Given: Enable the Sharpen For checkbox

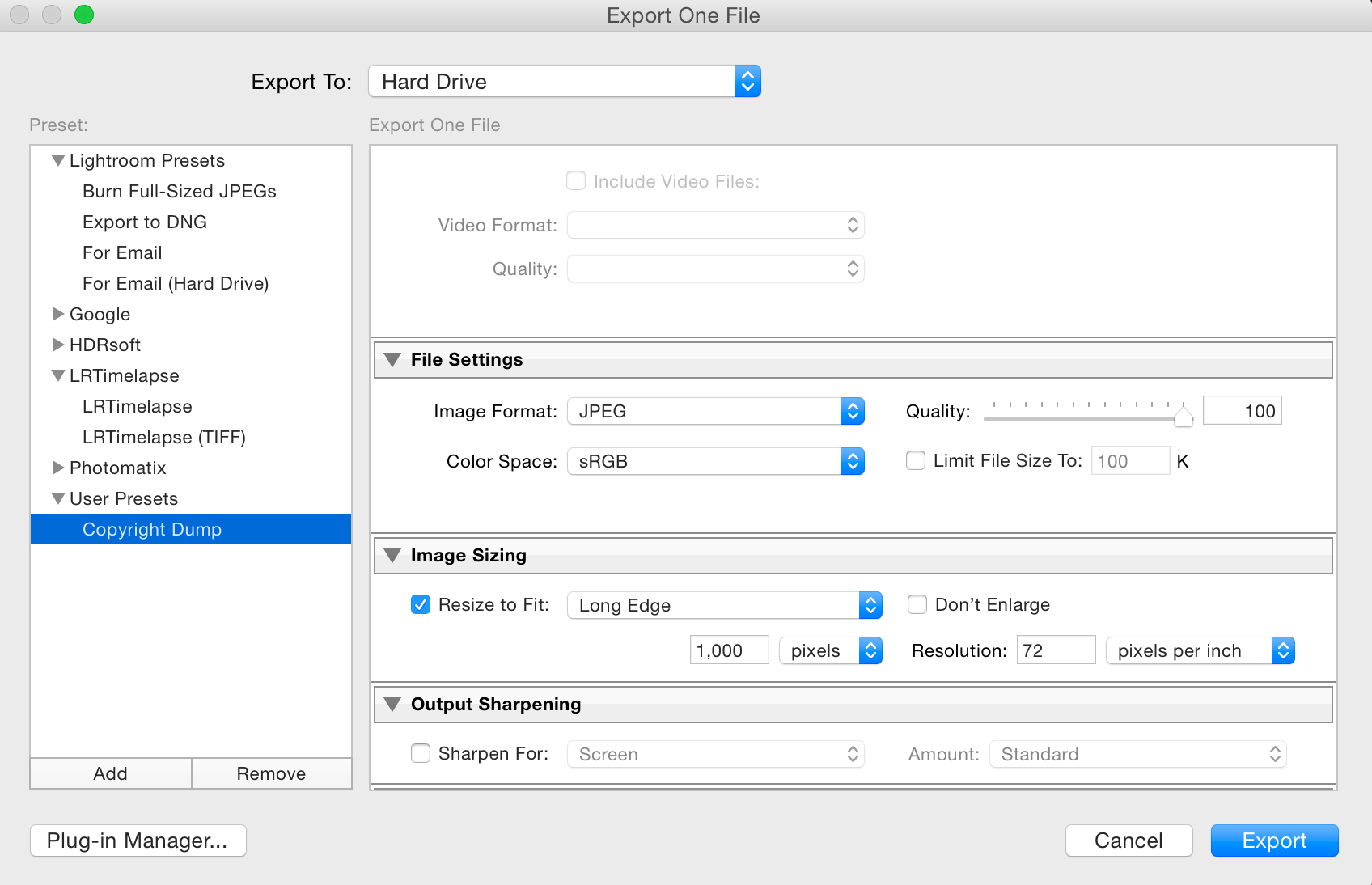Looking at the screenshot, I should 421,753.
